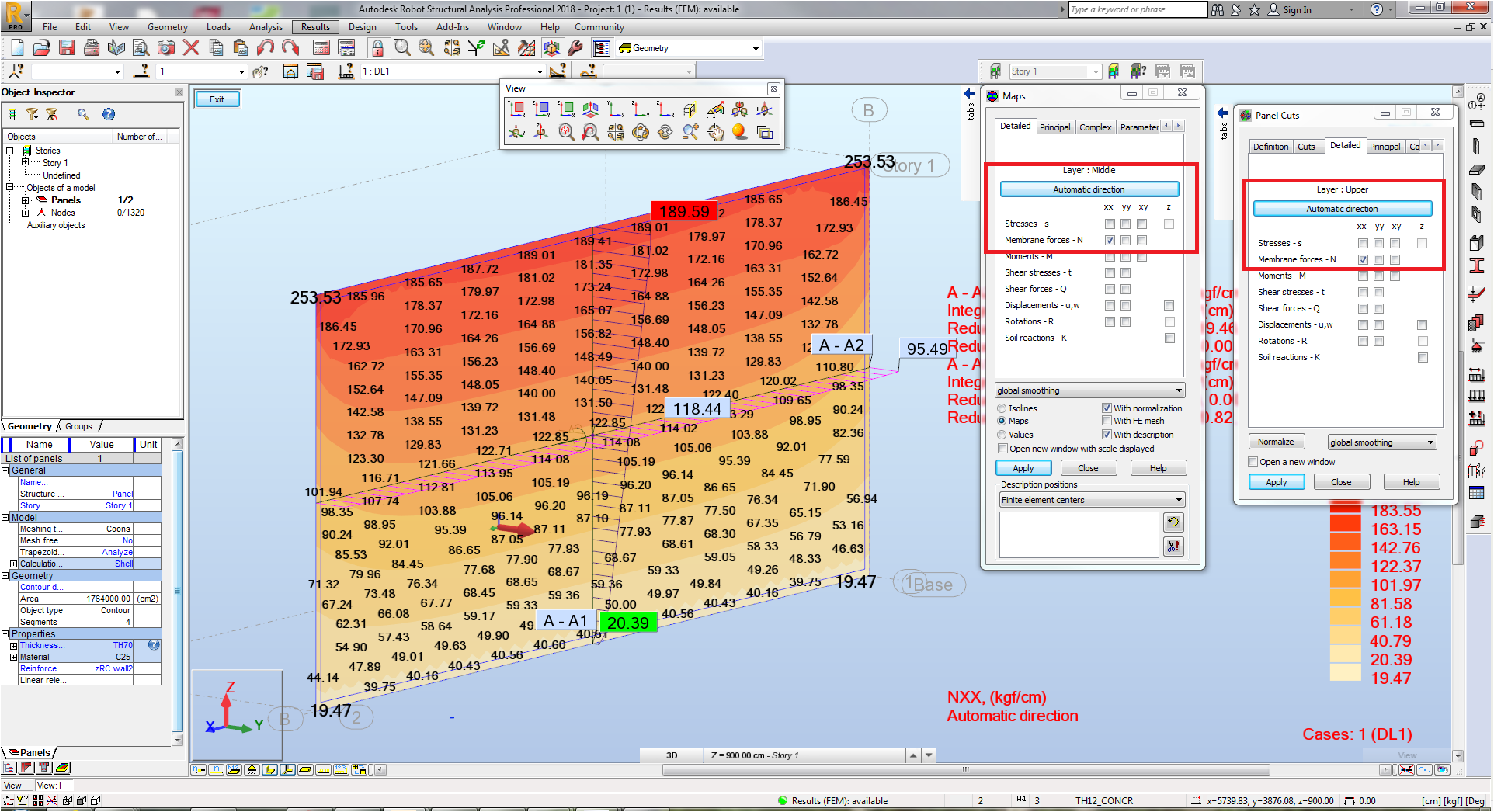Check Stresses s xx in Maps dialog
Image resolution: width=1494 pixels, height=812 pixels.
click(1110, 224)
